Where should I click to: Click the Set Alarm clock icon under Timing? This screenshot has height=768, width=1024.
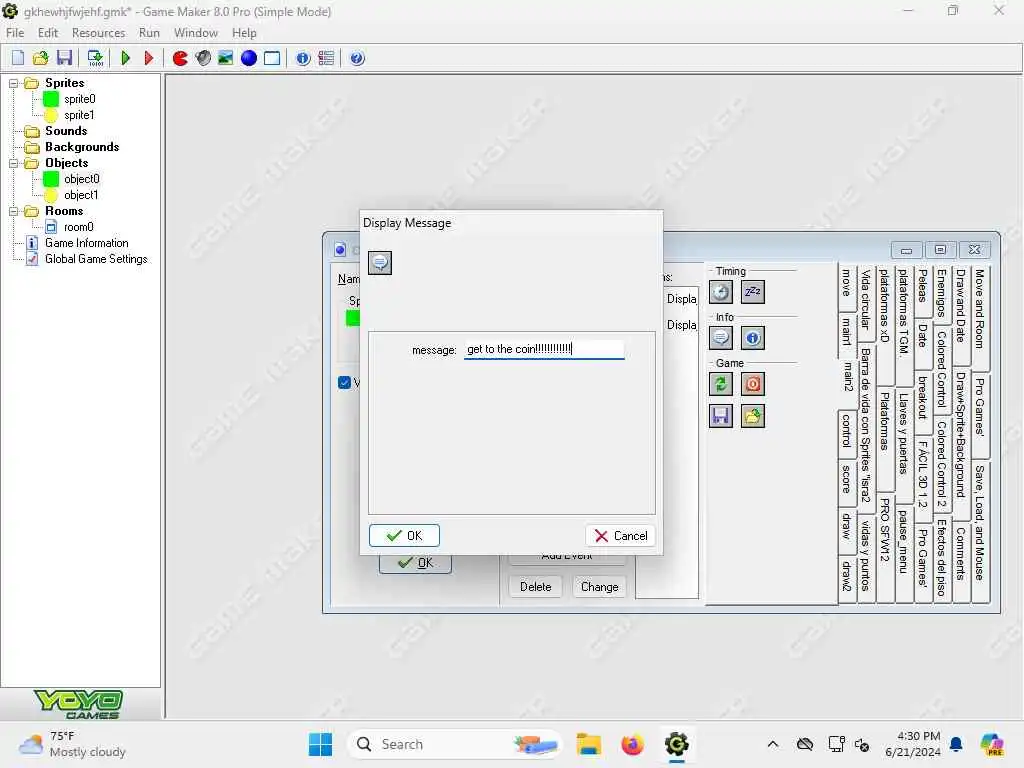[x=721, y=292]
